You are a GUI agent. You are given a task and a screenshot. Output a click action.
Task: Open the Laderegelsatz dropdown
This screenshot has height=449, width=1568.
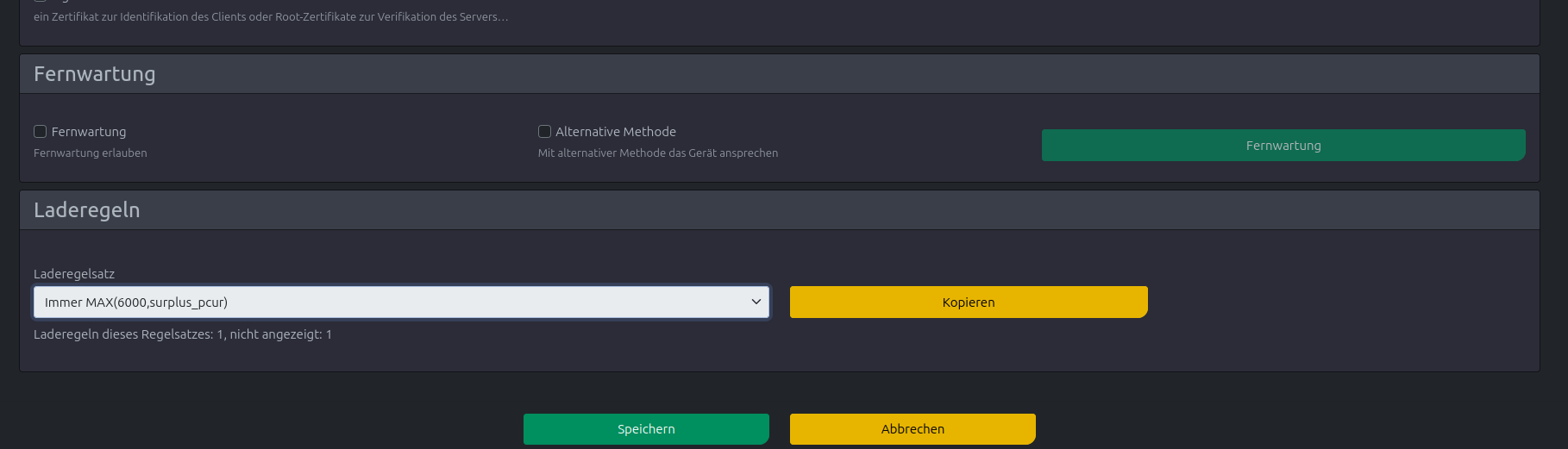click(401, 302)
